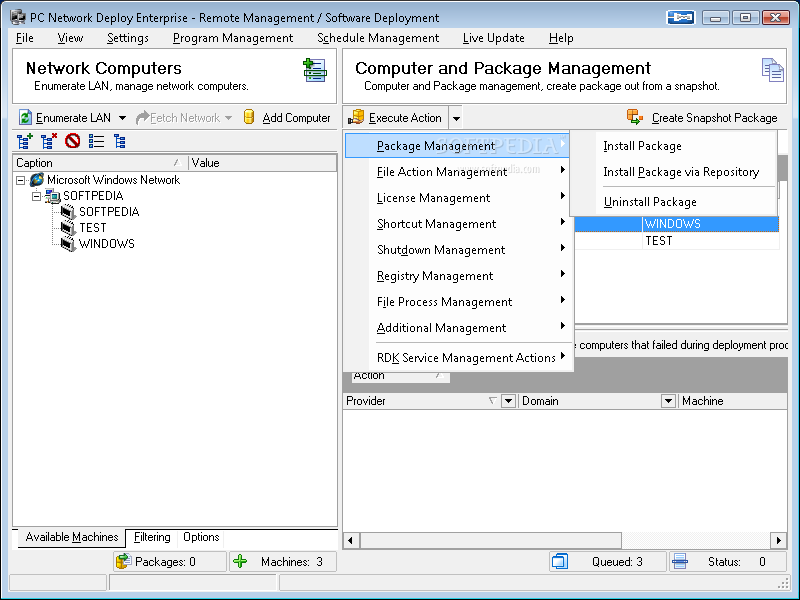Click the application icon in title bar
The height and width of the screenshot is (600, 800).
18,17
